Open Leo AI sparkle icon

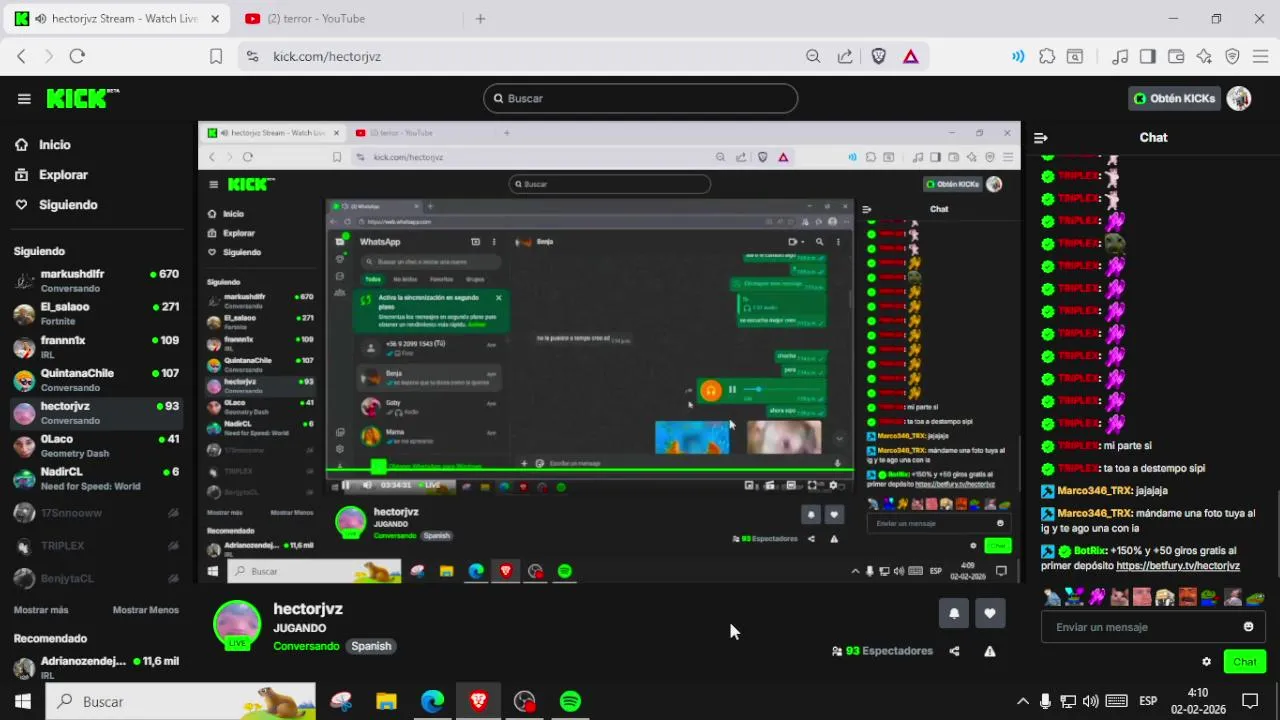[1204, 56]
